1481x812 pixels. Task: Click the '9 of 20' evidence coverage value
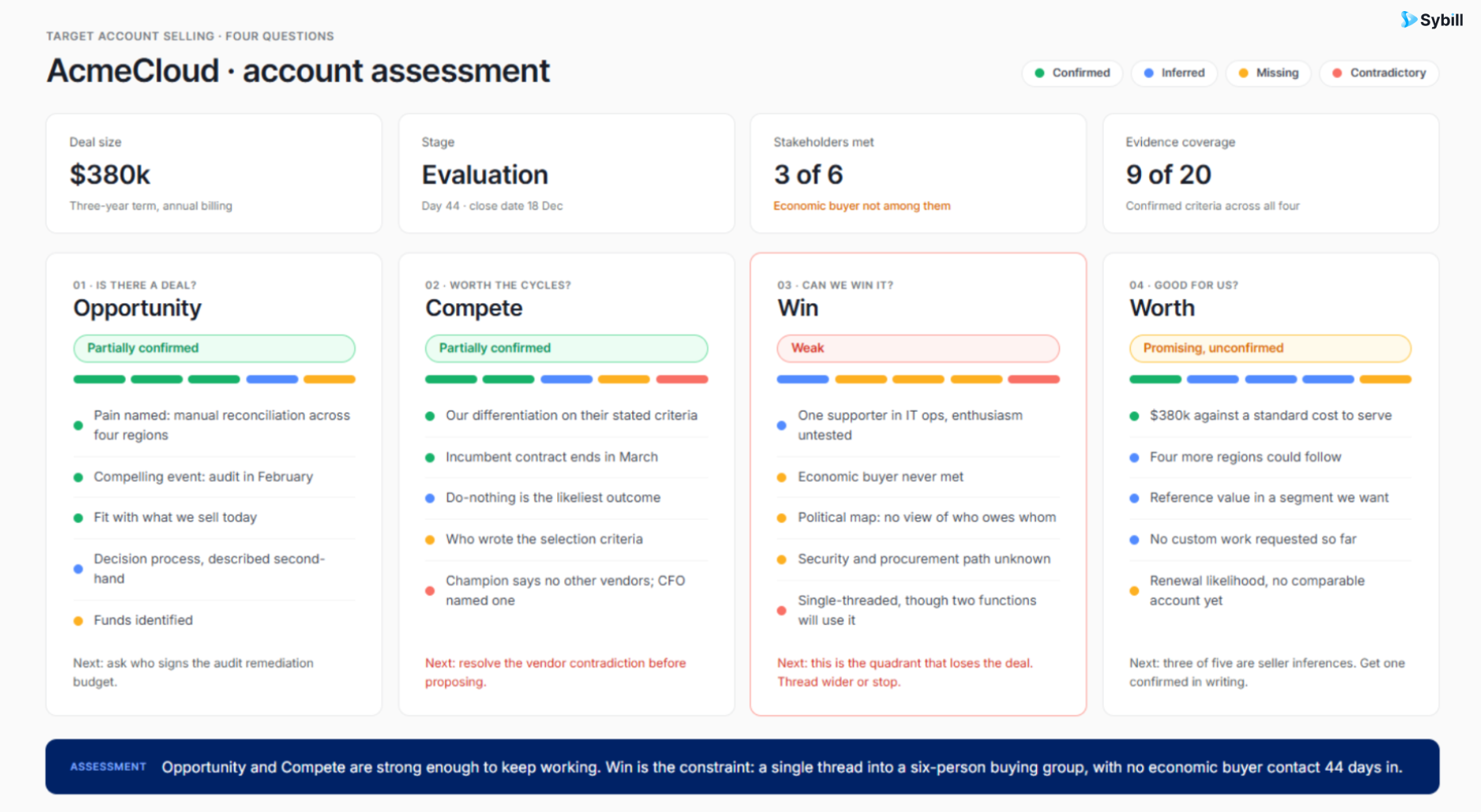[1168, 175]
